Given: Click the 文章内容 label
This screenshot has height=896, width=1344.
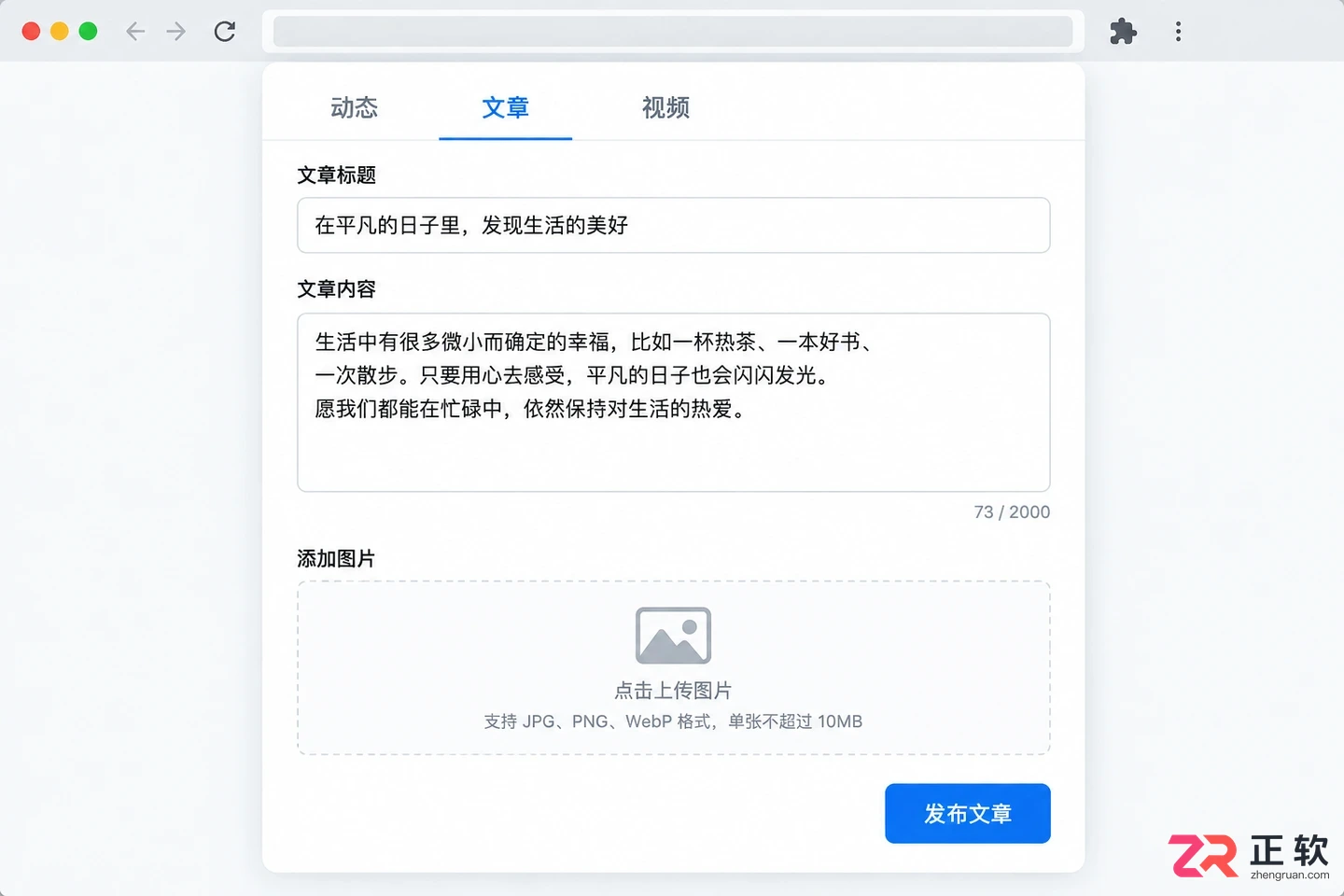Looking at the screenshot, I should [336, 289].
